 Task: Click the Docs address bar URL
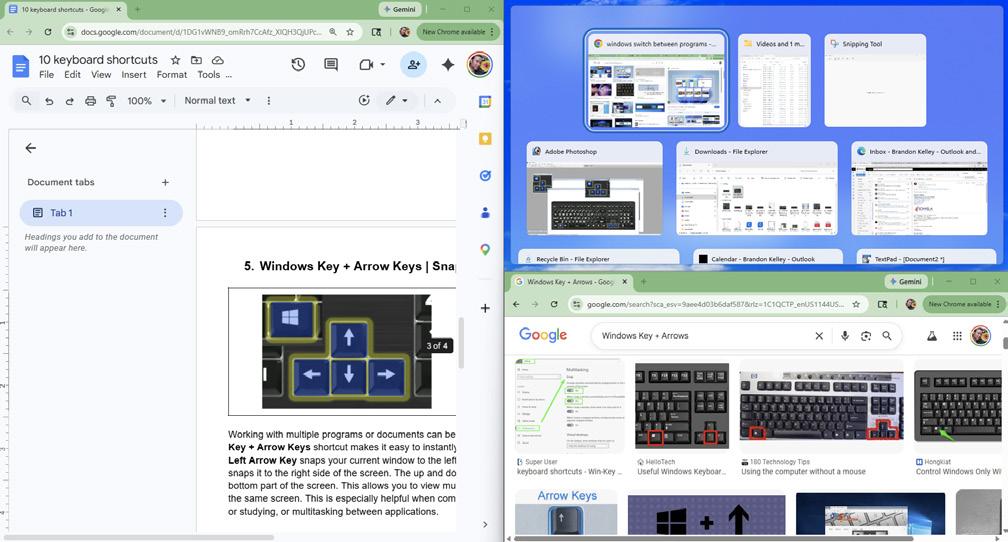[201, 32]
